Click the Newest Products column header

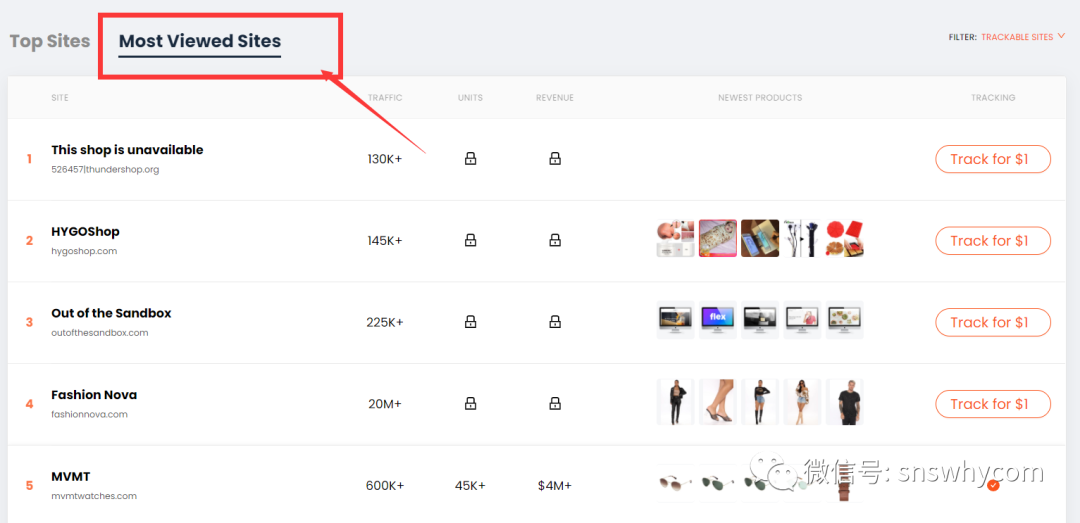click(760, 98)
